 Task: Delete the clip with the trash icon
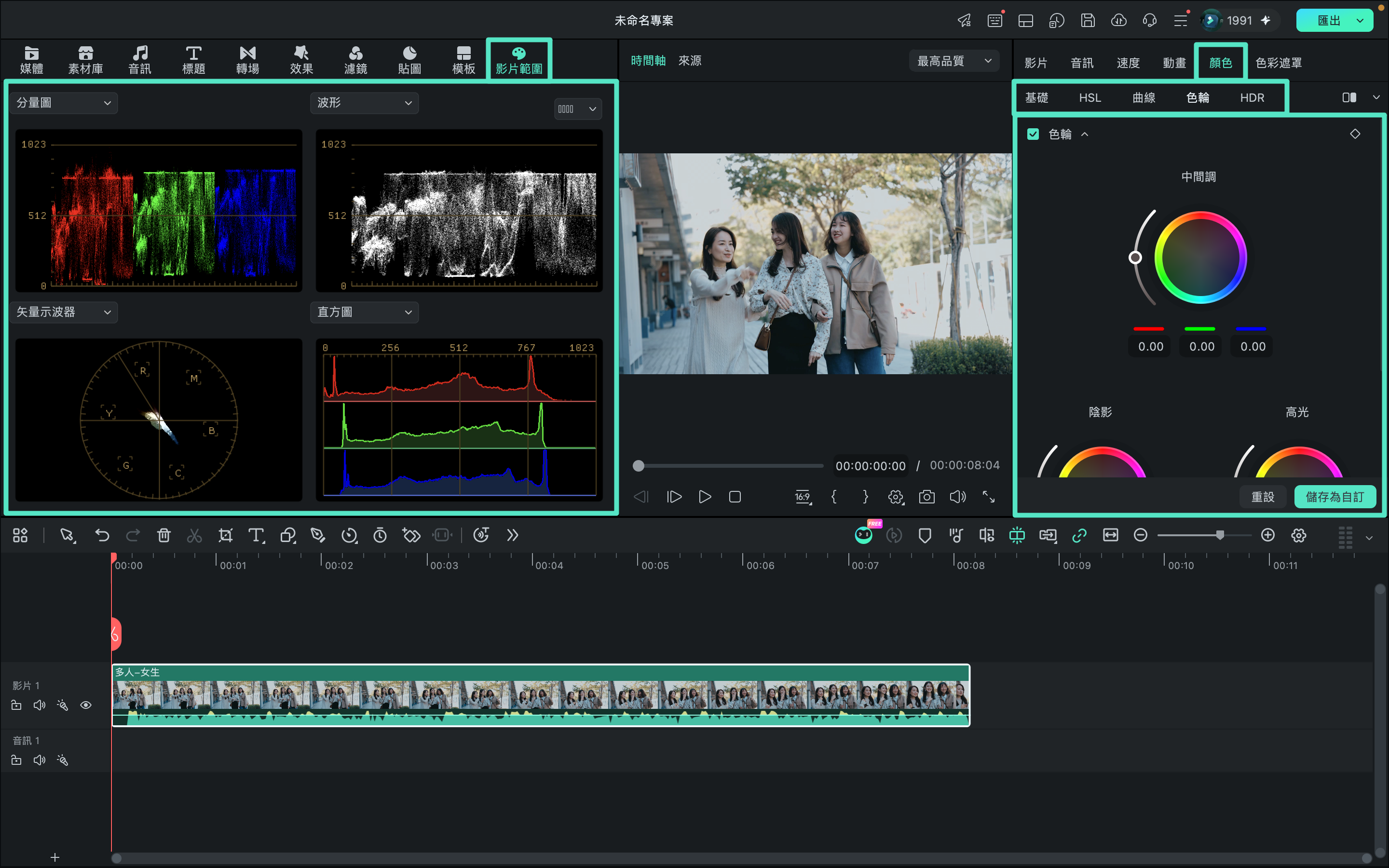point(163,536)
